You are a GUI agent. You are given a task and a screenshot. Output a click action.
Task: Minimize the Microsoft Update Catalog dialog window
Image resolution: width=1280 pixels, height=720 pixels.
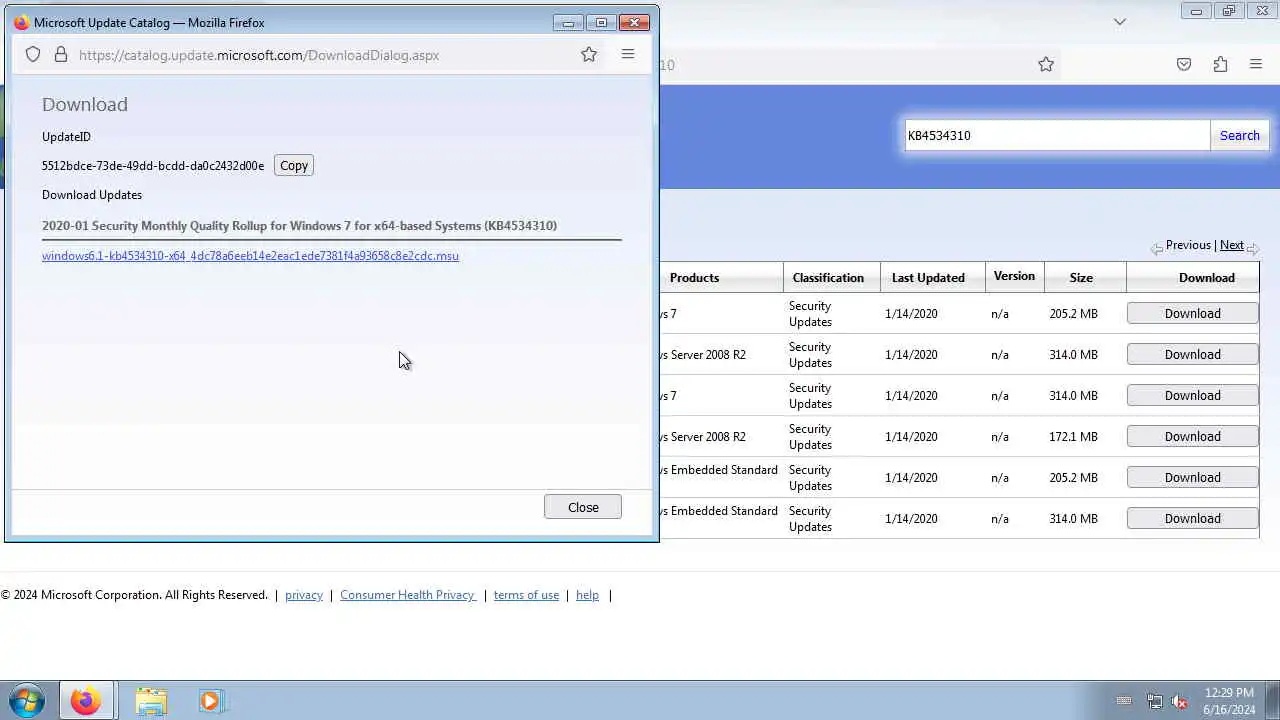[568, 22]
